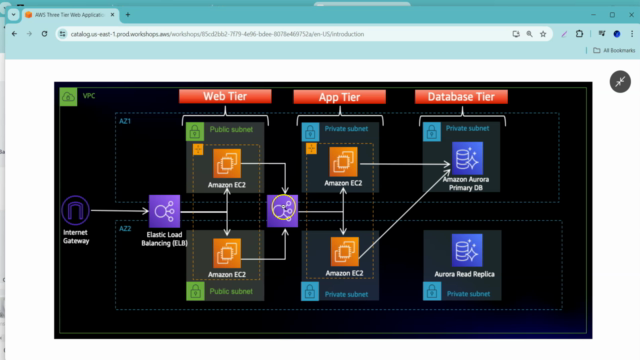Click the App Tier AZ2 Amazon EC2 icon
This screenshot has width=640, height=360.
(344, 251)
